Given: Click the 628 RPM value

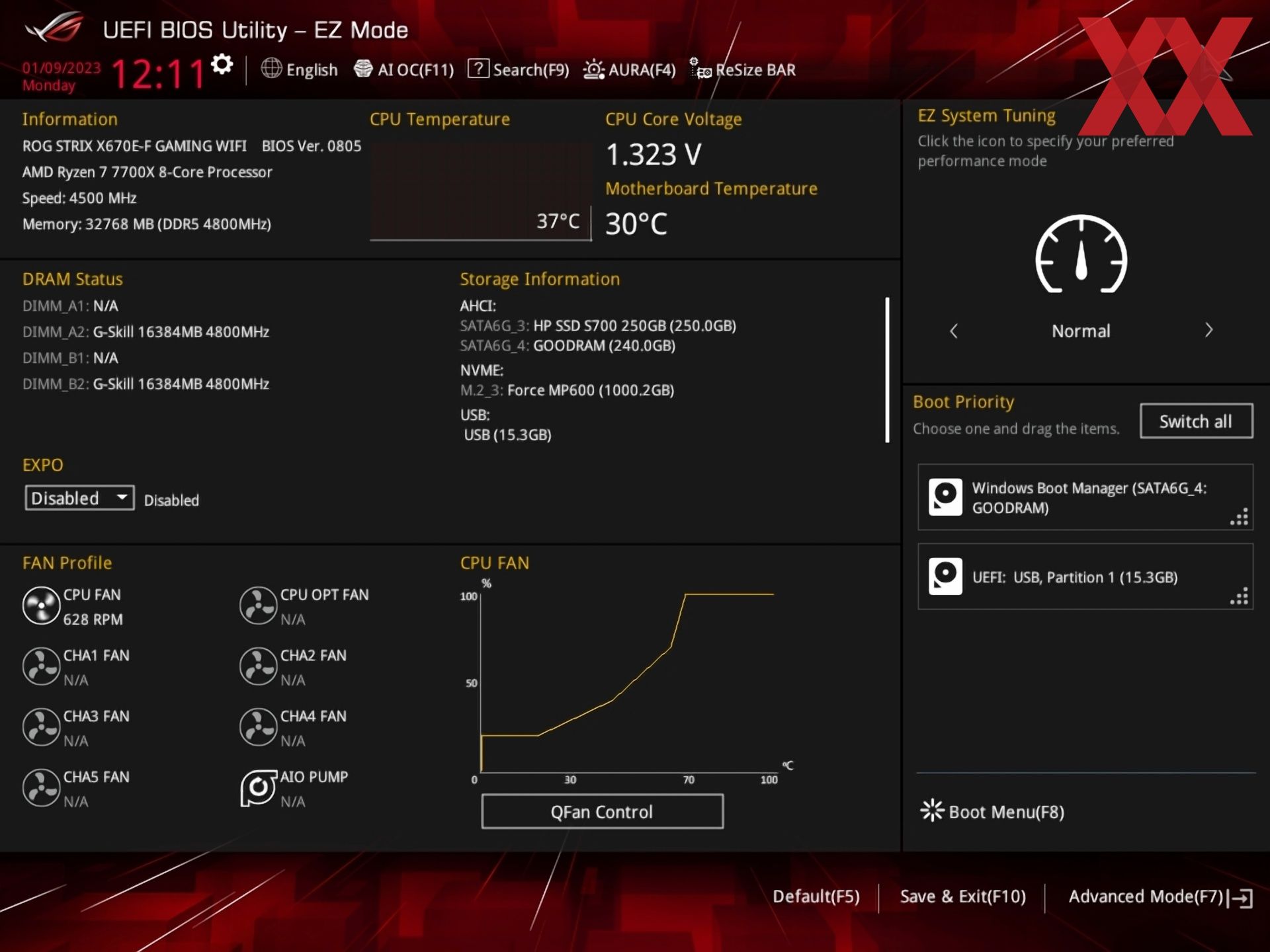Looking at the screenshot, I should pos(93,619).
